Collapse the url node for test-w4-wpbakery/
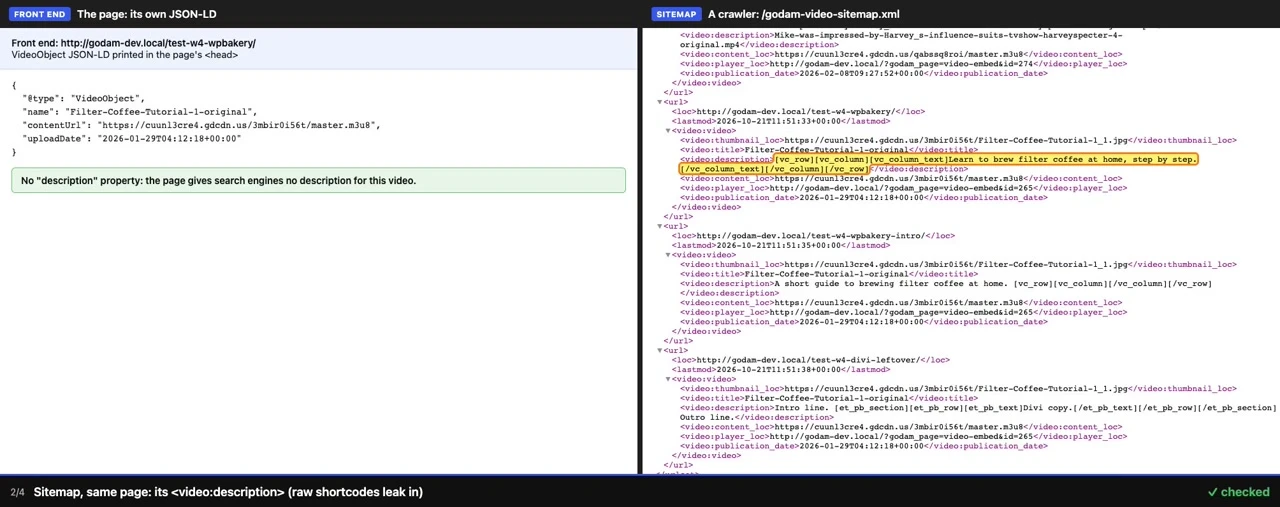The width and height of the screenshot is (1280, 507). click(660, 102)
